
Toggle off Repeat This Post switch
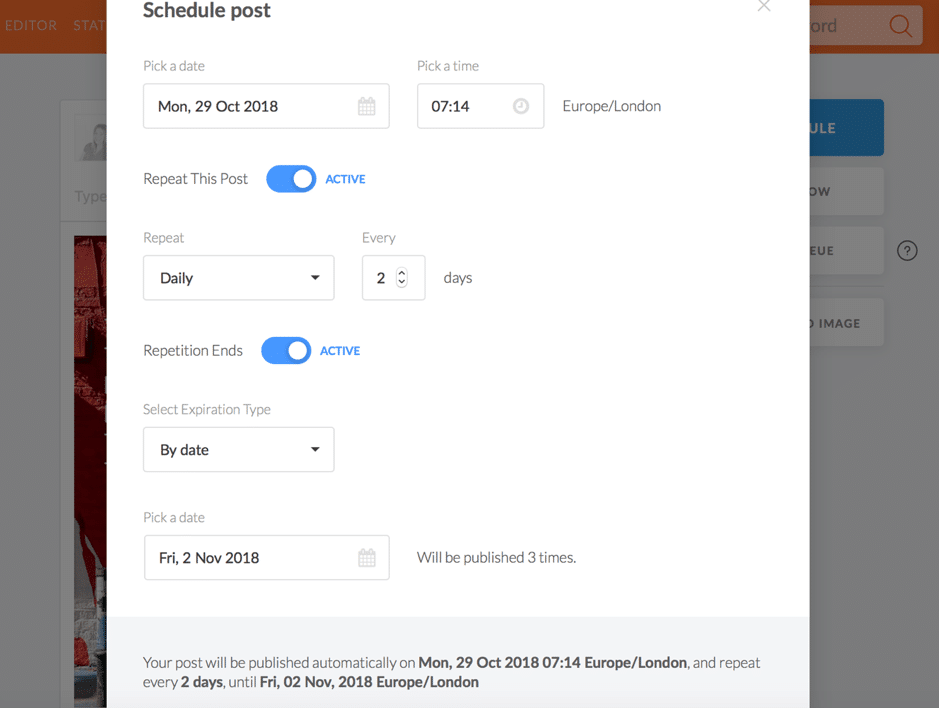click(x=291, y=178)
